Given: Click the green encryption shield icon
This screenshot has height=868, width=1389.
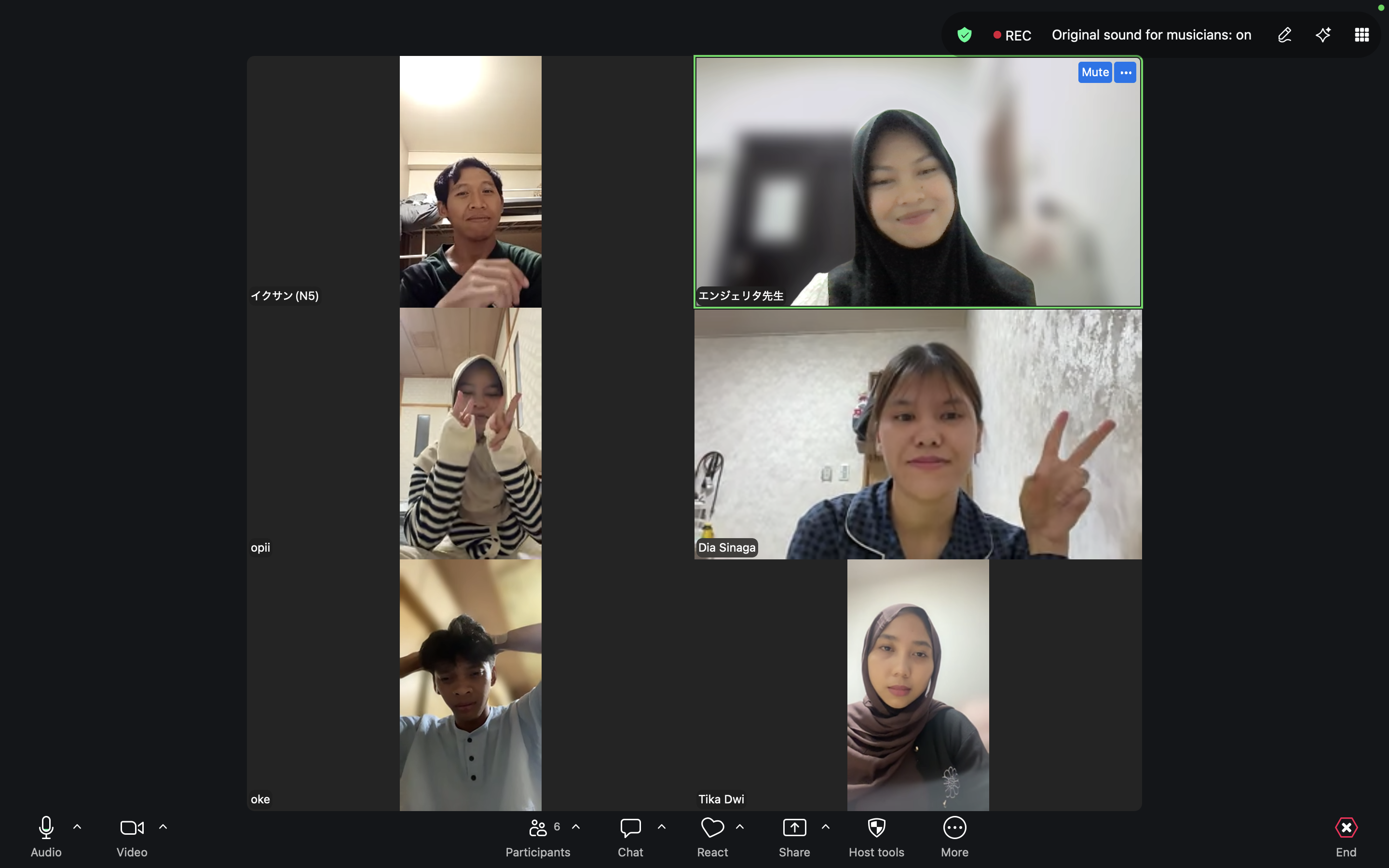Looking at the screenshot, I should (964, 35).
